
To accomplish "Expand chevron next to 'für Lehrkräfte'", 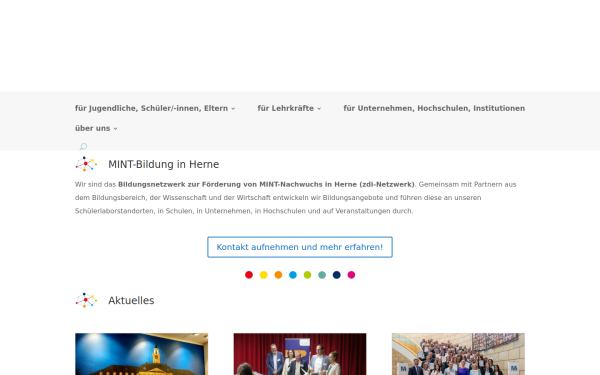I will (319, 109).
